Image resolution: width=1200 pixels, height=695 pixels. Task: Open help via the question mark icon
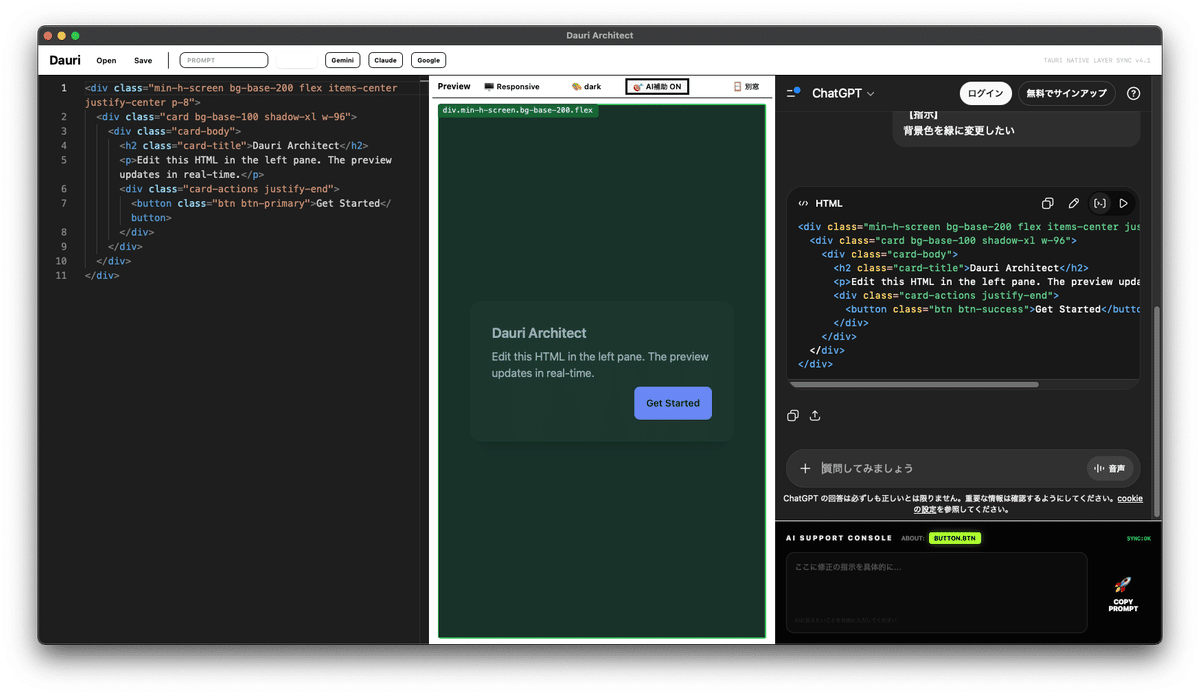point(1133,93)
